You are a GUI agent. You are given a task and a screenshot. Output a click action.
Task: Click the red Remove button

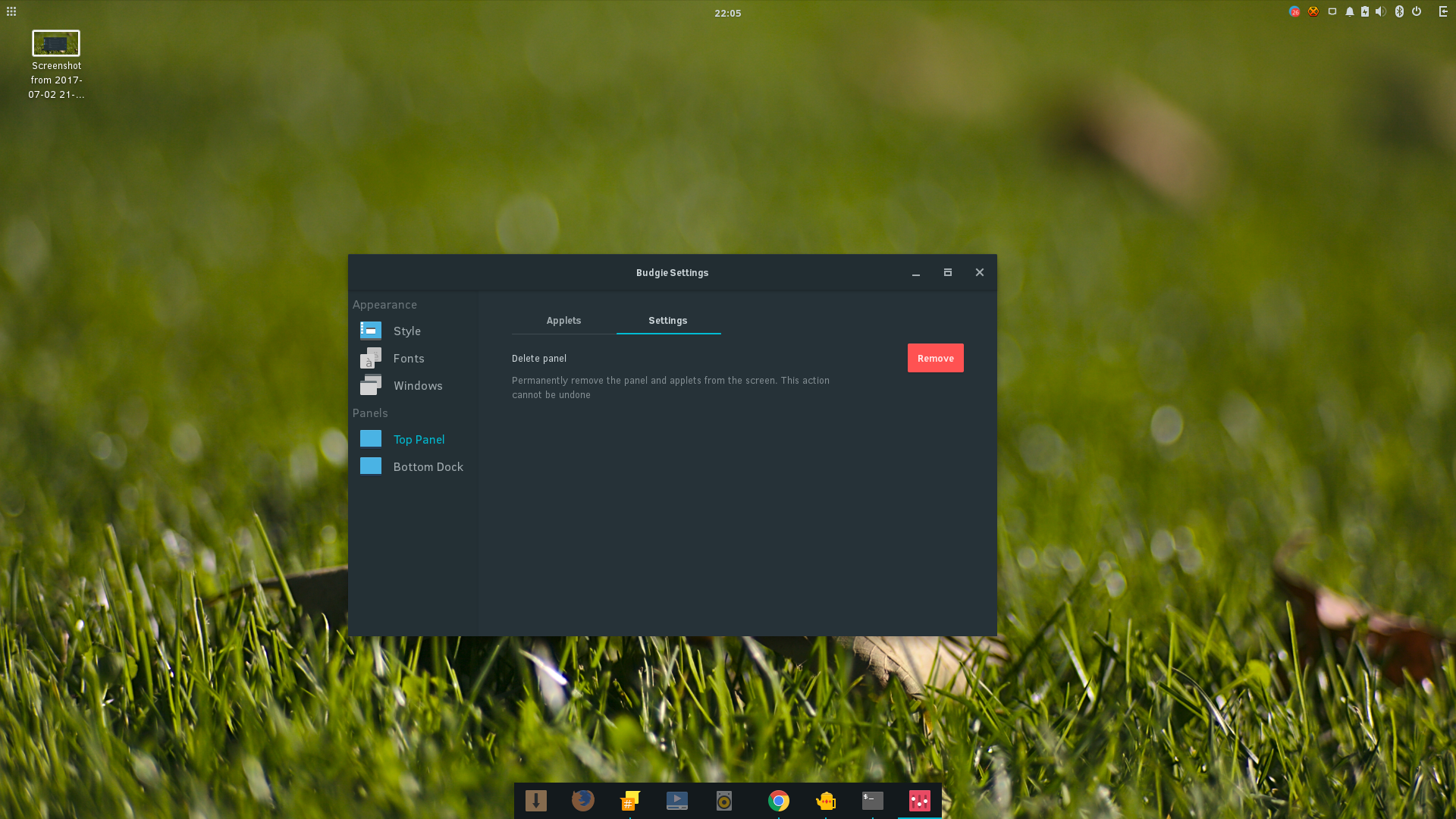coord(936,358)
